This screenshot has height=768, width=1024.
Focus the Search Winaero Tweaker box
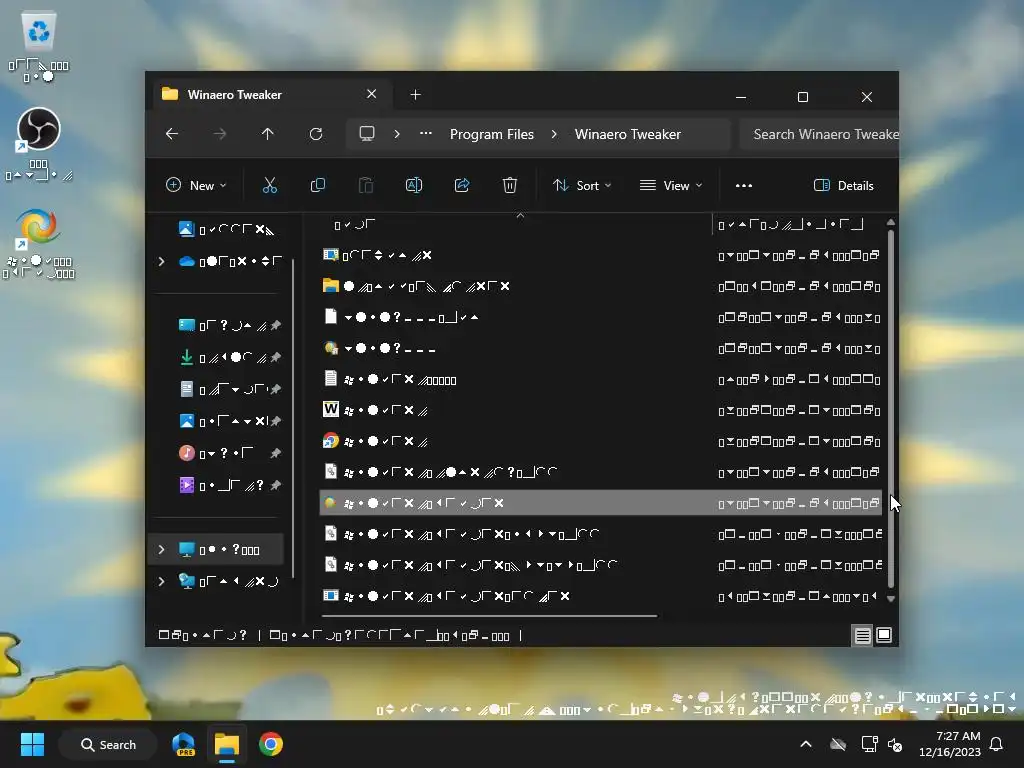point(819,134)
